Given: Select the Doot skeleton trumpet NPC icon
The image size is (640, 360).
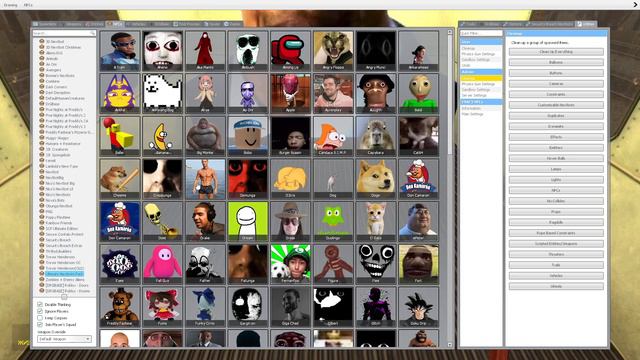Looking at the screenshot, I should (x=162, y=221).
